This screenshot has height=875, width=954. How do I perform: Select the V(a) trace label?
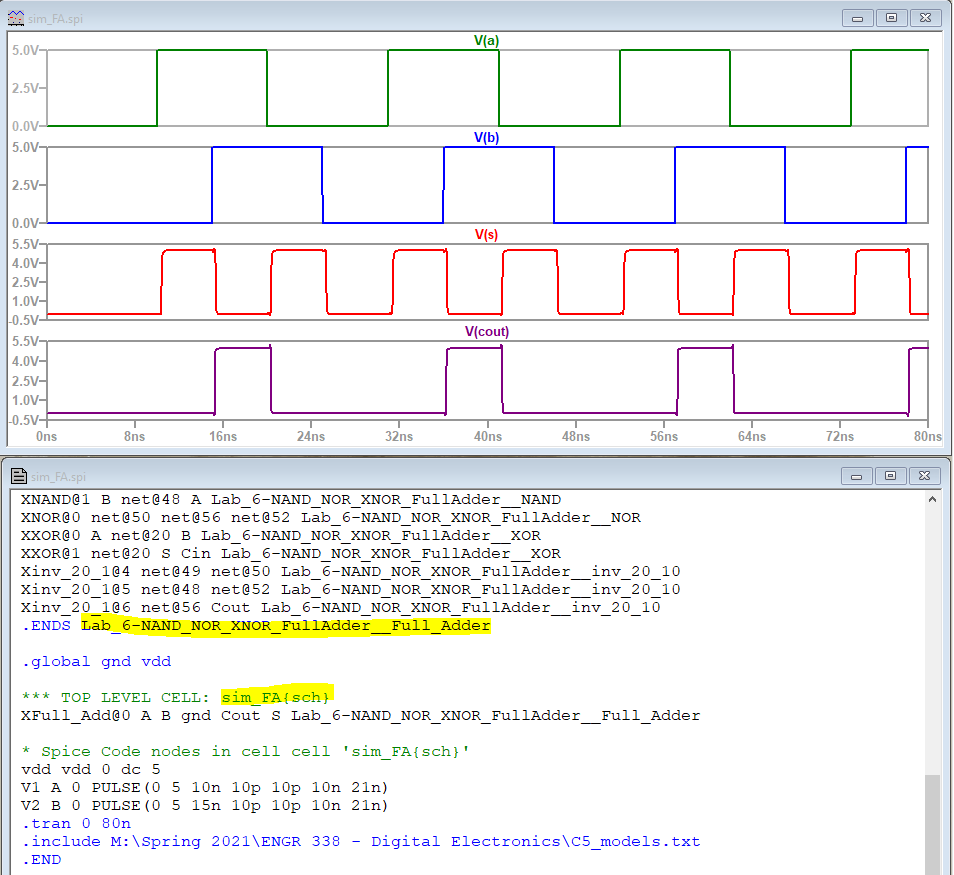[486, 41]
